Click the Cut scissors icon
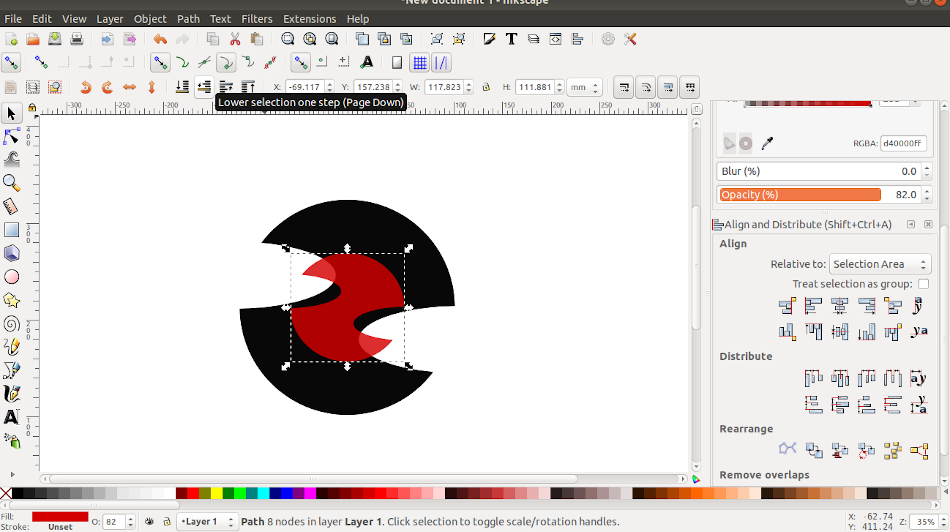This screenshot has height=532, width=950. 235,39
